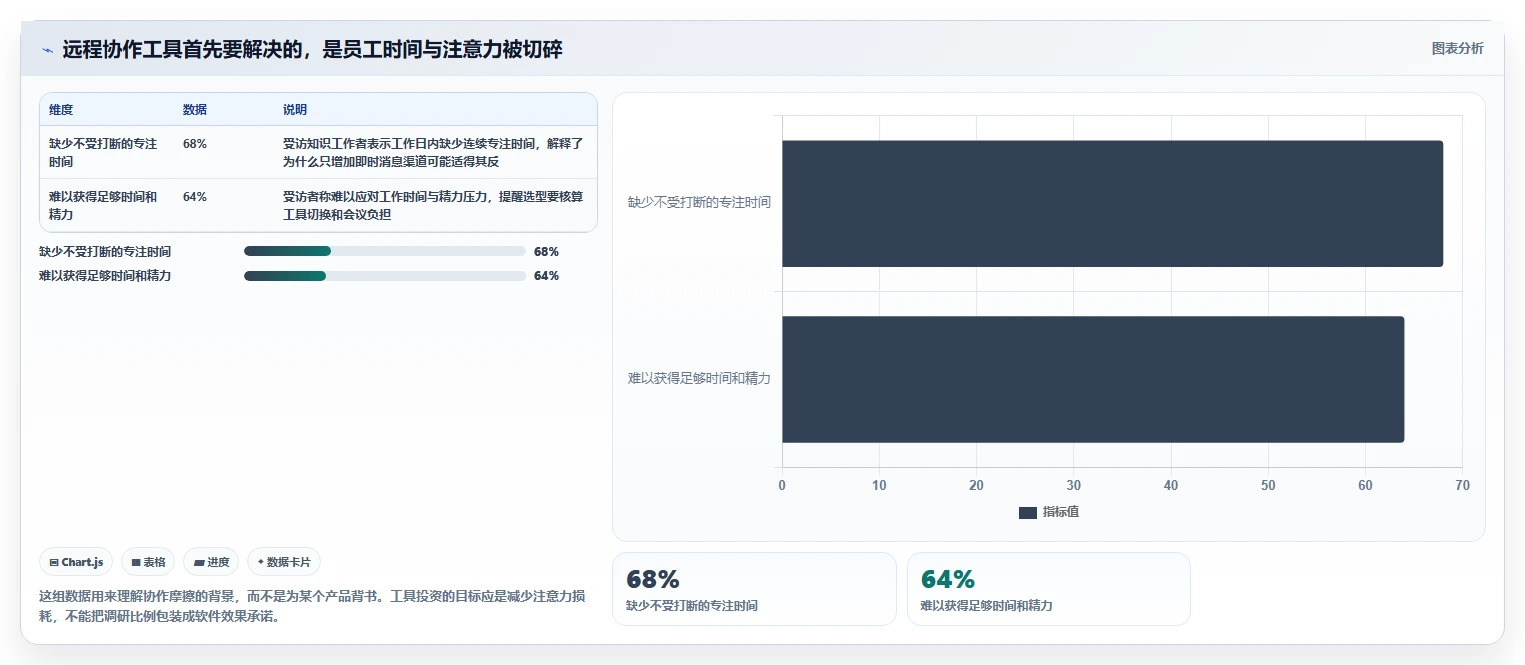Image resolution: width=1525 pixels, height=665 pixels.
Task: Open the 64% data card
Action: click(x=1049, y=589)
